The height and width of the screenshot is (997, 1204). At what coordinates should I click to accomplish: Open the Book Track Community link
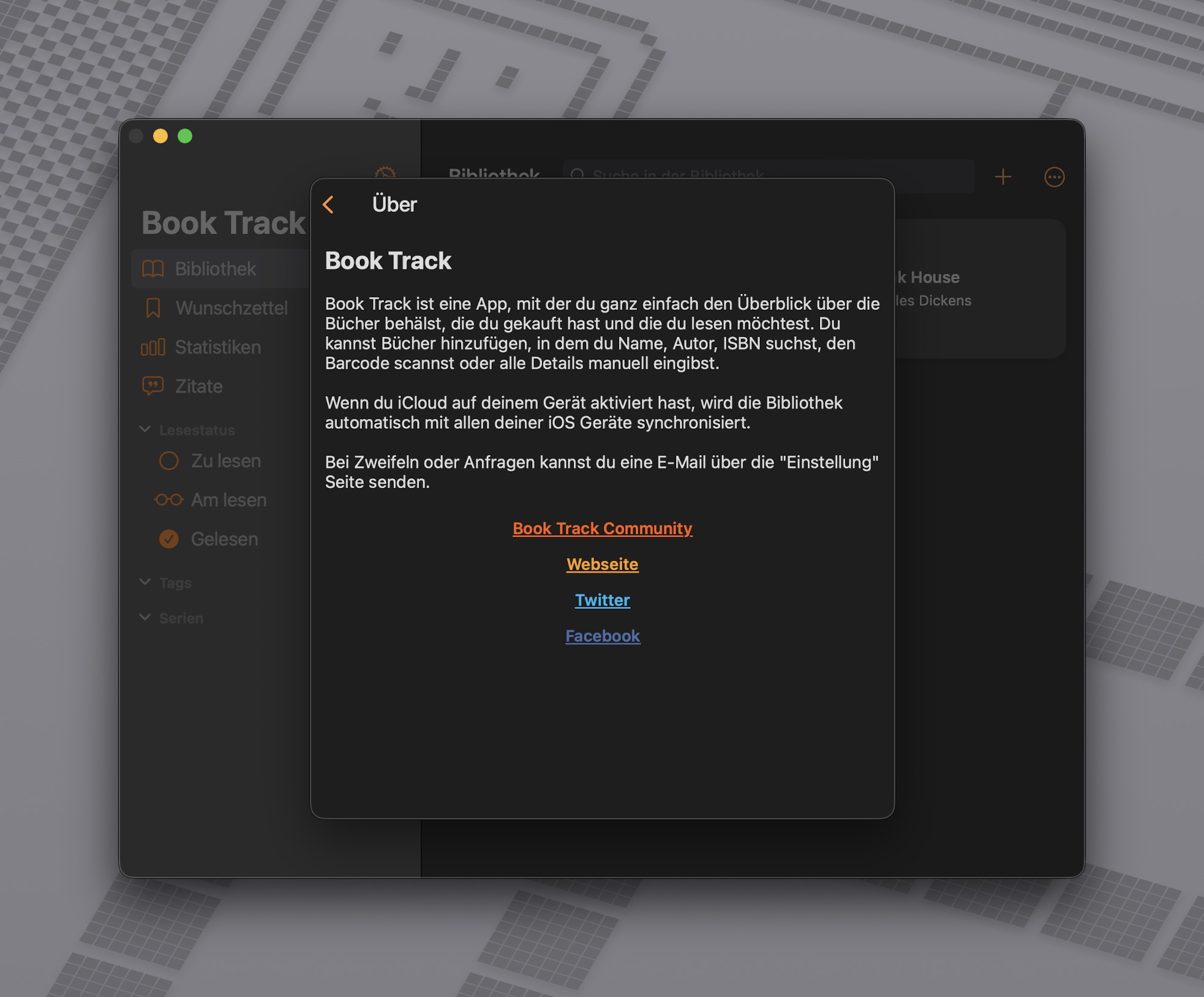tap(602, 528)
